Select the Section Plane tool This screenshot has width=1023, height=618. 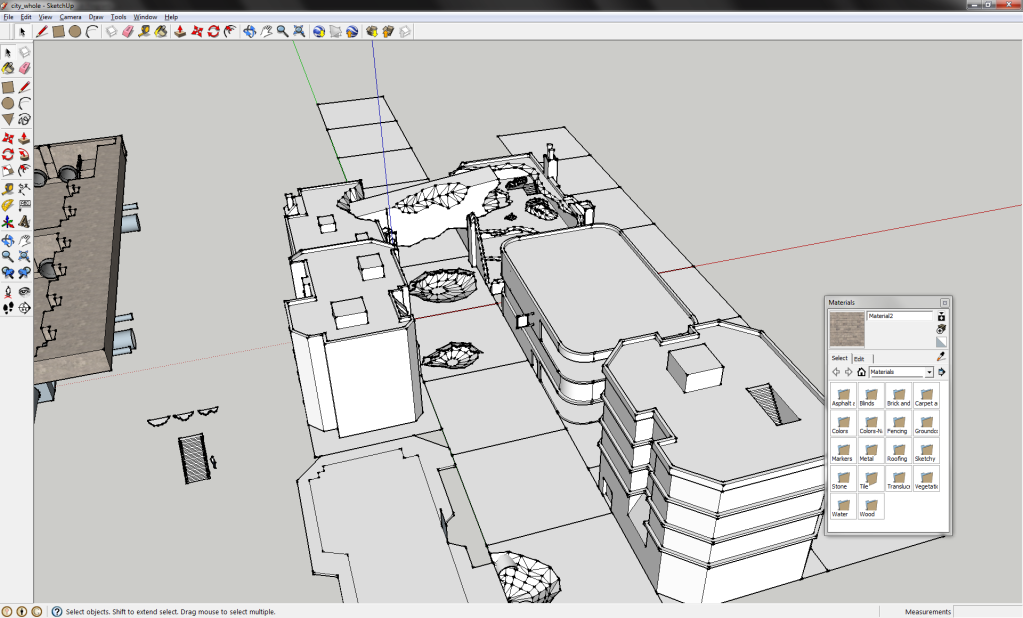(x=24, y=308)
